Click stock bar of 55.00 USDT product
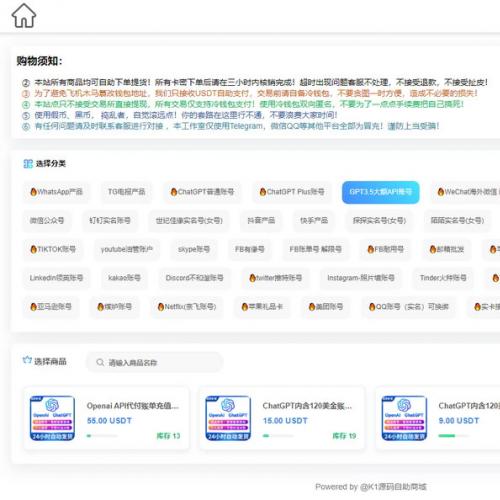 102,436
